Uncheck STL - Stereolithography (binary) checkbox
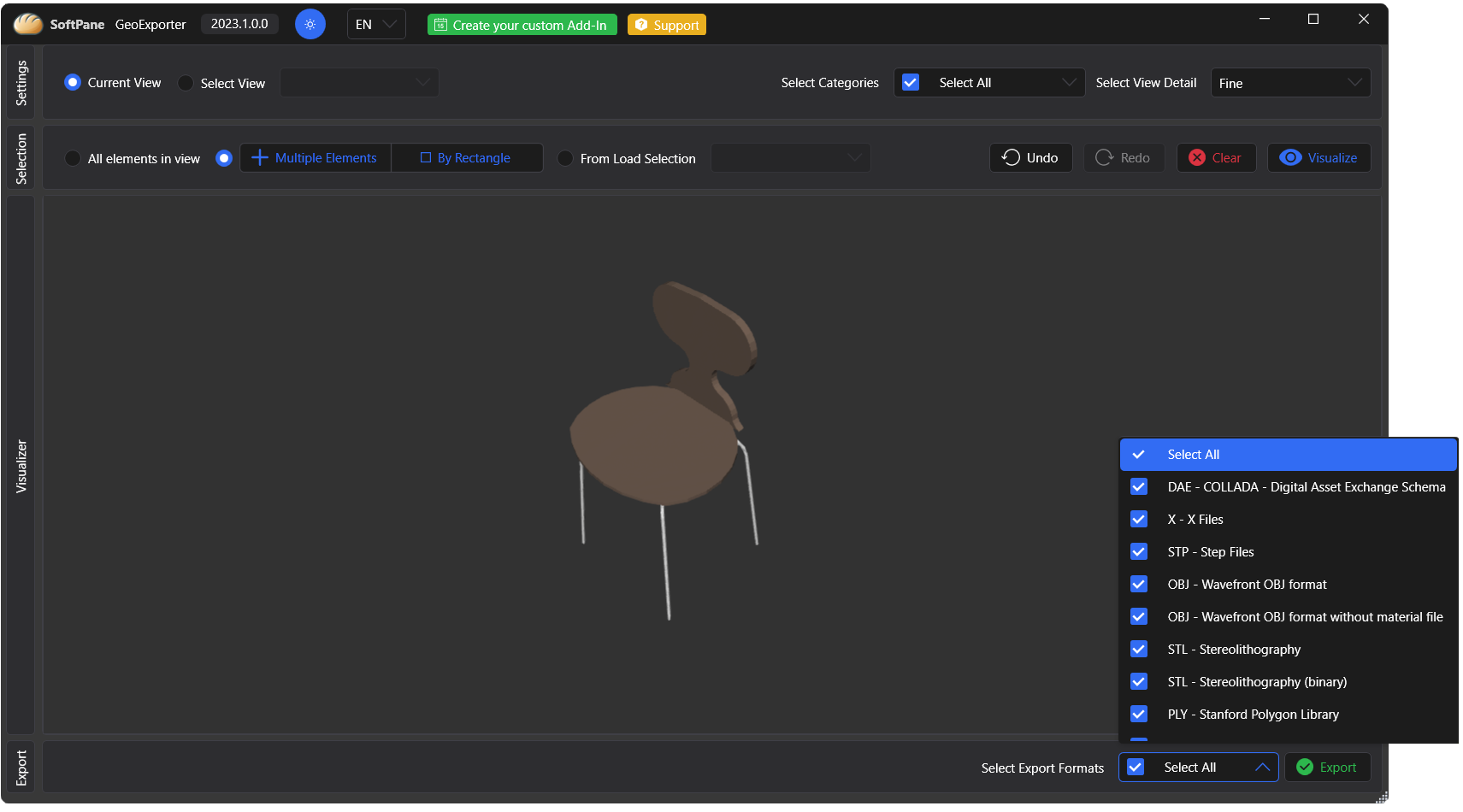This screenshot has width=1463, height=812. tap(1139, 681)
